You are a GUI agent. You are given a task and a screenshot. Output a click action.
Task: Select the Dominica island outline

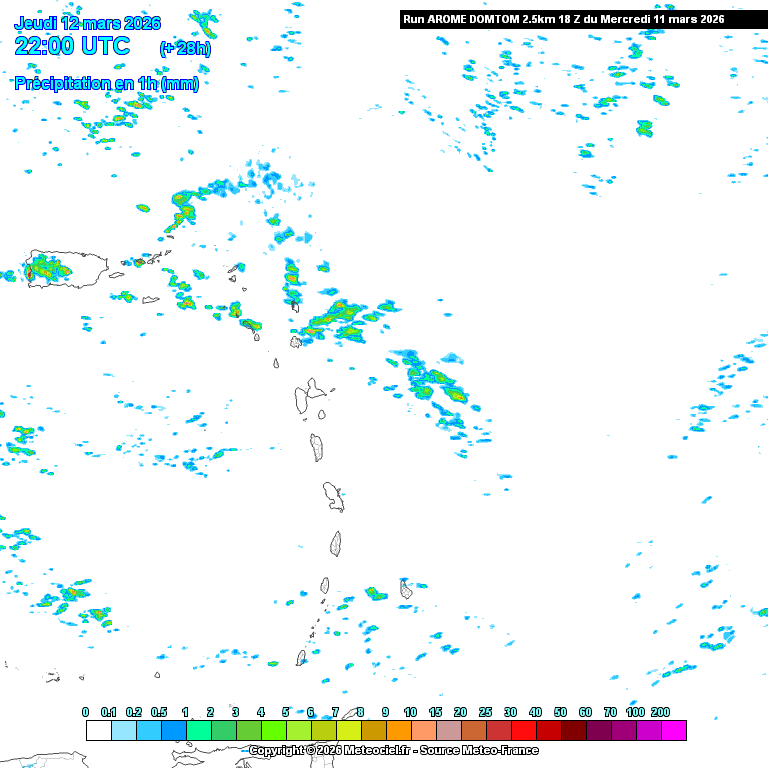click(318, 447)
